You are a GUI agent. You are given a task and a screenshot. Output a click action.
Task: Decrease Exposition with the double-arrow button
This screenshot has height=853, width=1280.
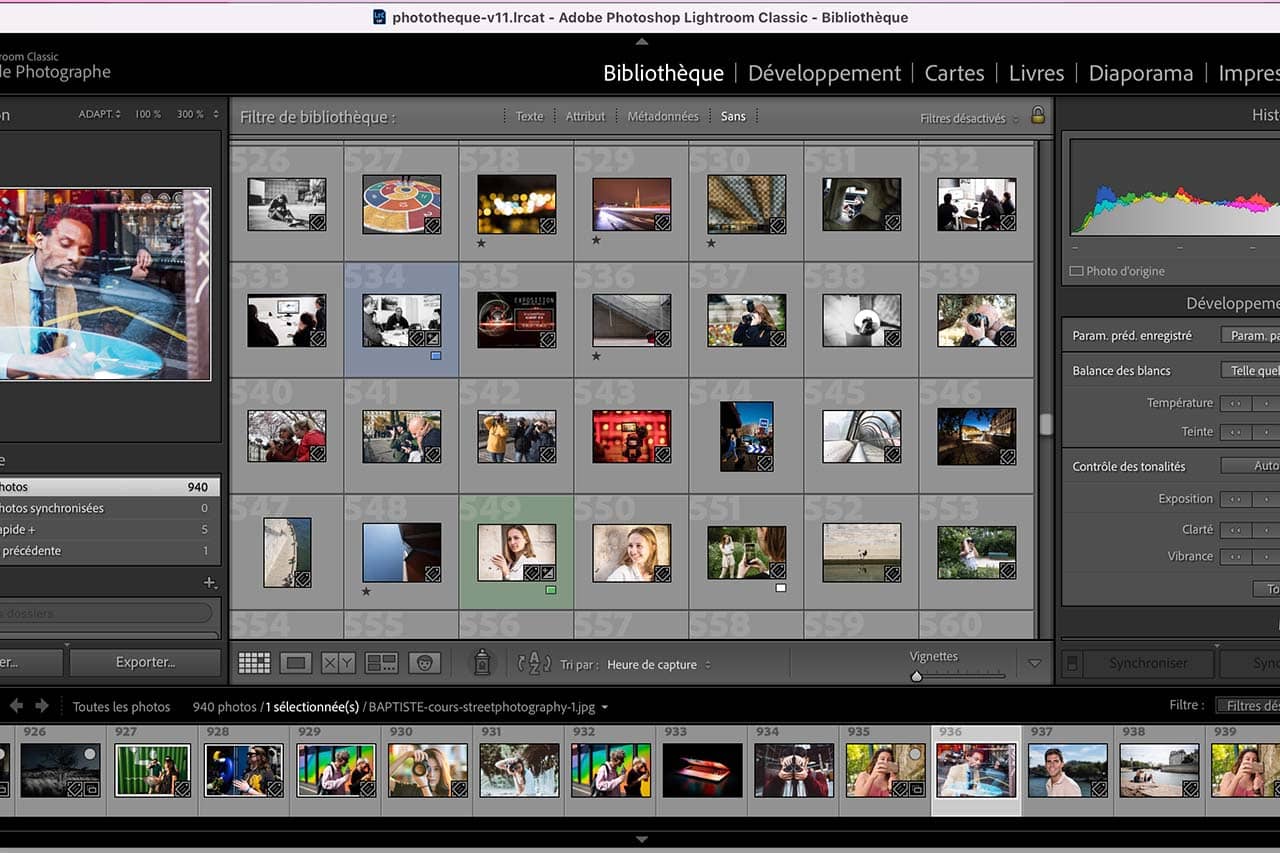[1238, 499]
